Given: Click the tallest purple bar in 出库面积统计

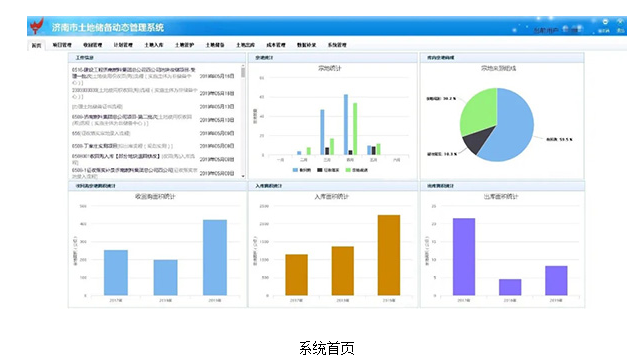Looking at the screenshot, I should (x=464, y=257).
